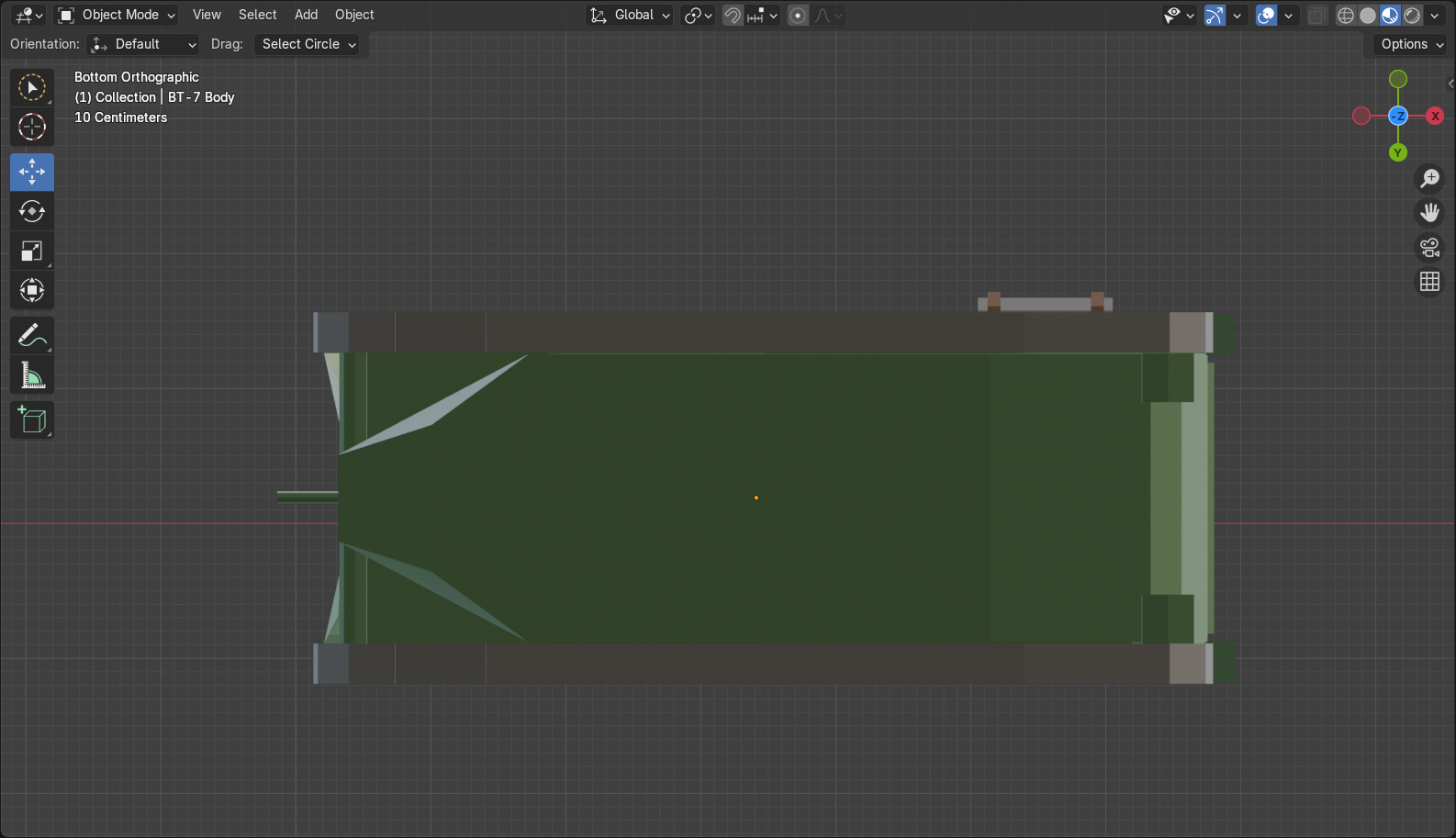
Task: Select the Rotate tool
Action: [x=32, y=211]
